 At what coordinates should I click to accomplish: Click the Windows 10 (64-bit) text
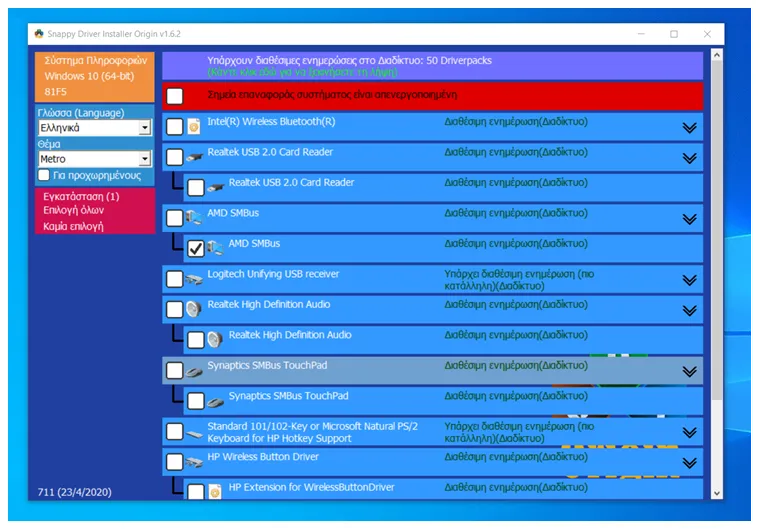click(89, 76)
